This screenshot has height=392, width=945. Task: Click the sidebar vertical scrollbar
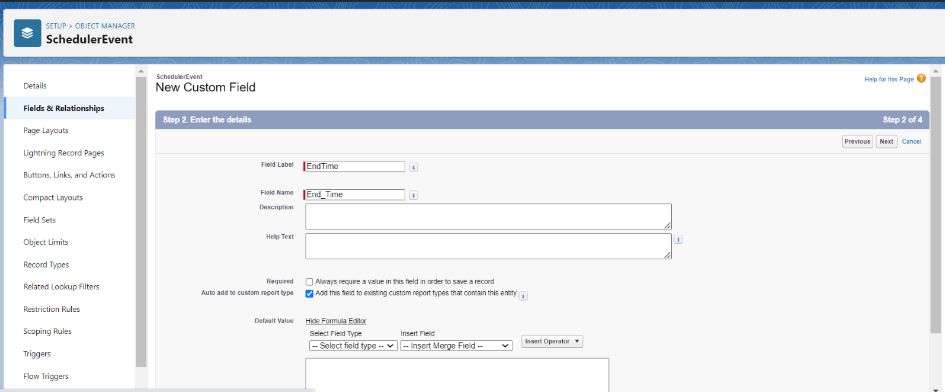[141, 221]
